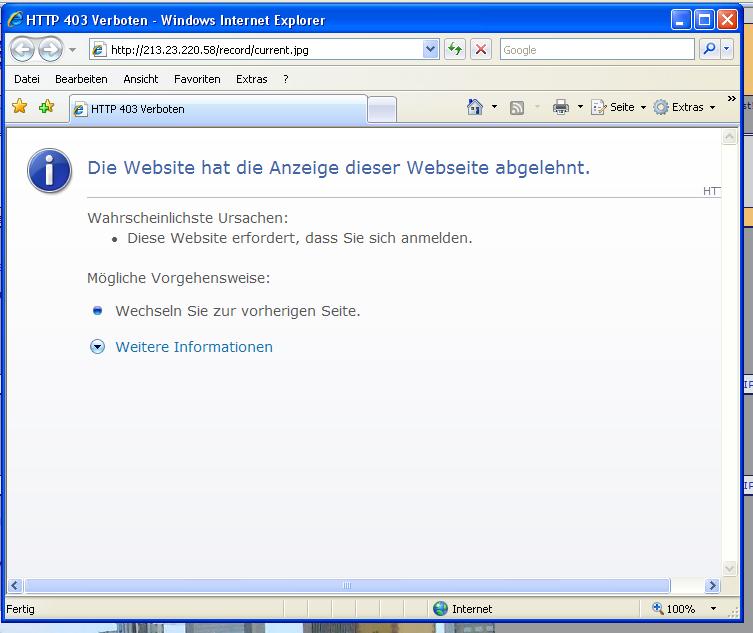Click the RSS feeds icon
753x633 pixels.
click(x=517, y=108)
